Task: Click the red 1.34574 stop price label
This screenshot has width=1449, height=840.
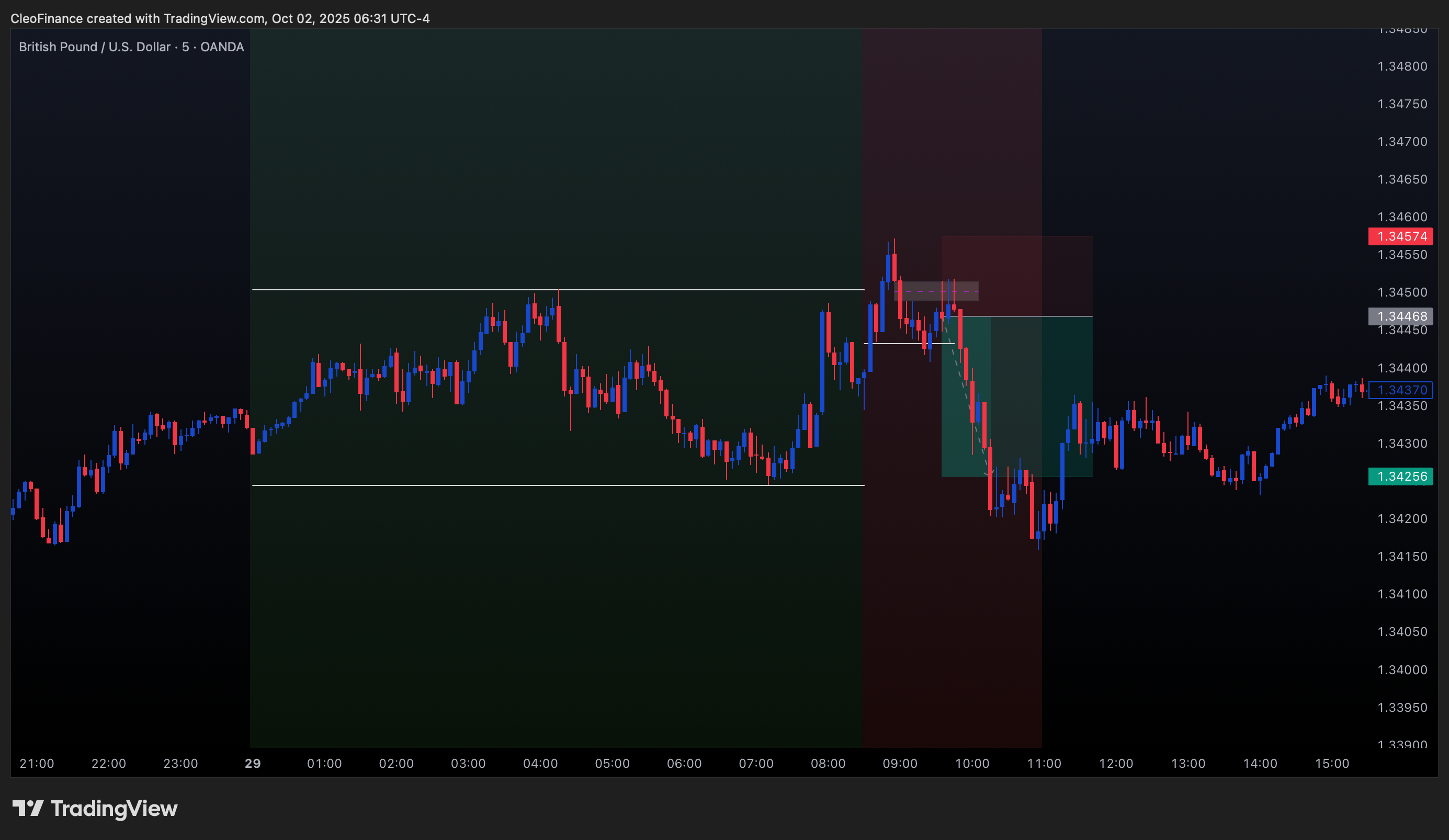Action: pos(1401,236)
